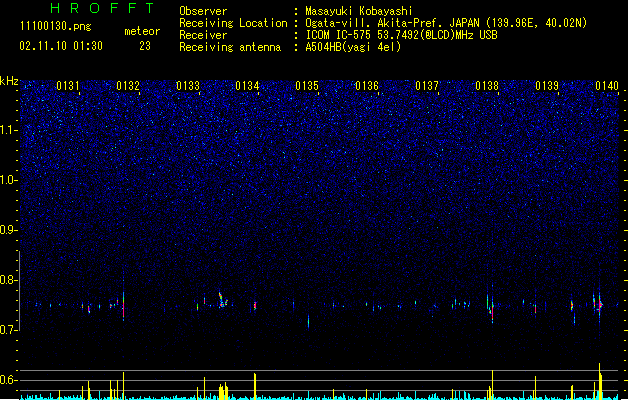The image size is (629, 400).
Task: Click the Receiver label
Action: [x=203, y=35]
